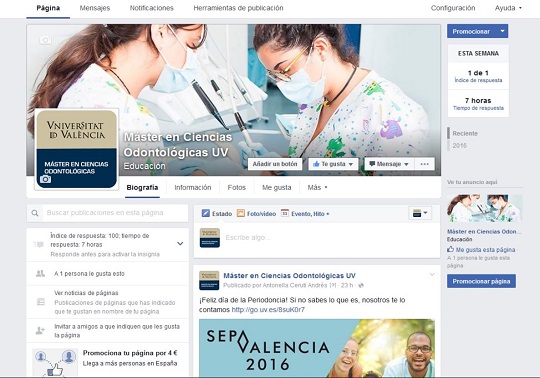The height and width of the screenshot is (378, 540).
Task: Select the Me gusta tab
Action: (277, 188)
